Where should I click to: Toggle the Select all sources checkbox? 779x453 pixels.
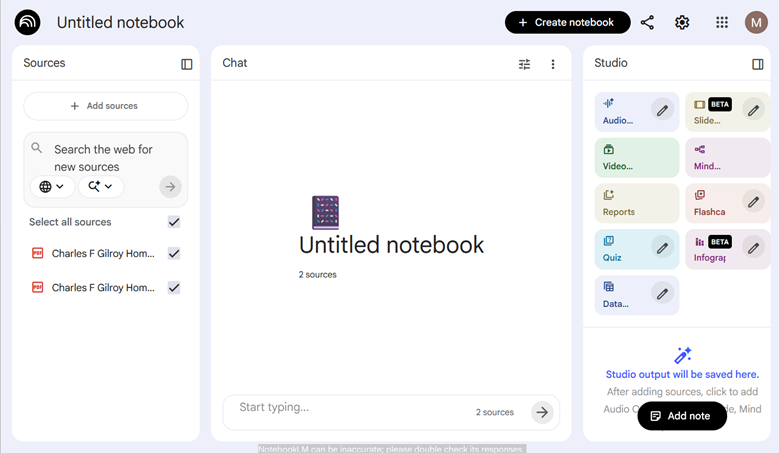[174, 222]
